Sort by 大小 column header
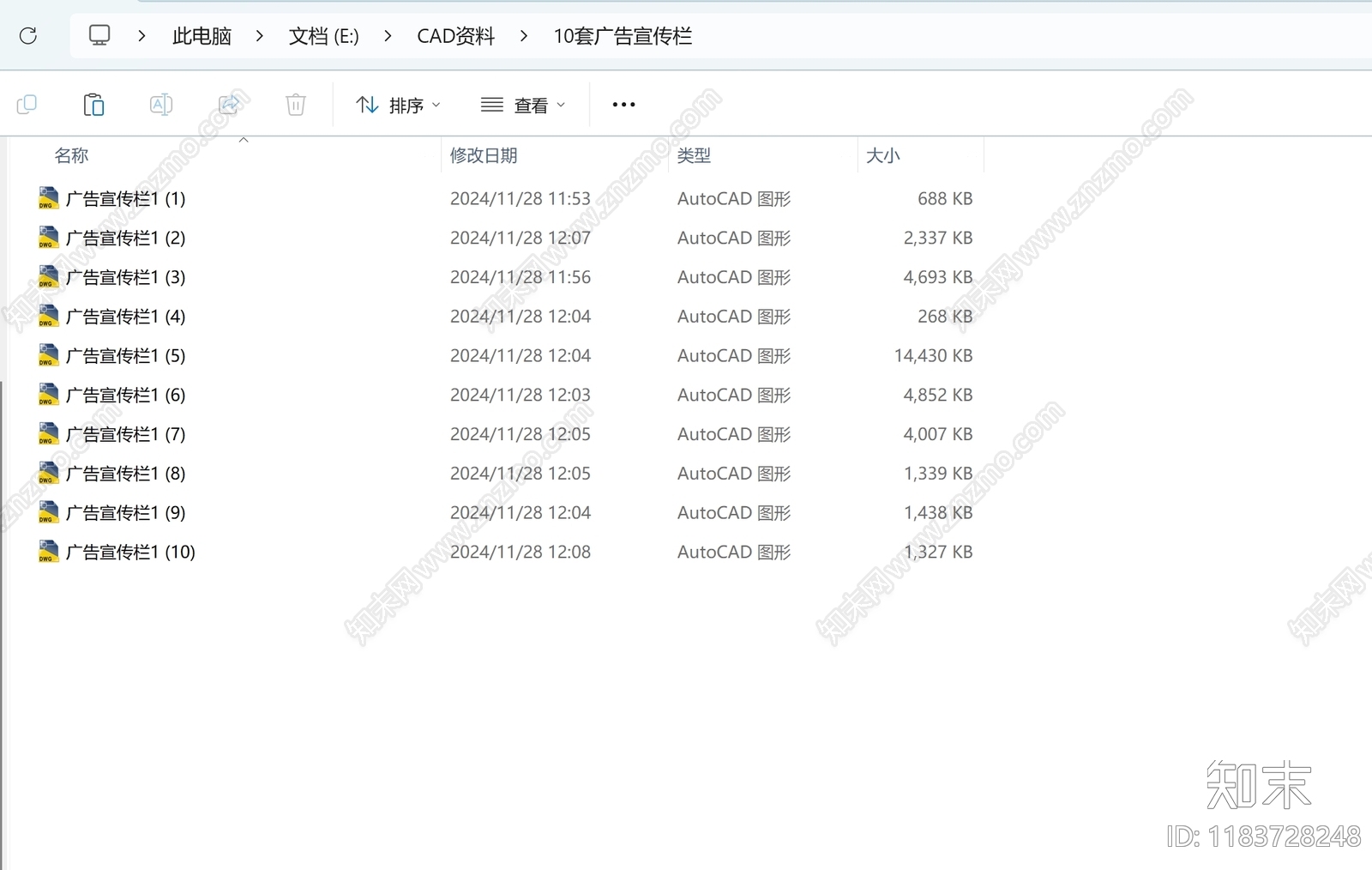Image resolution: width=1372 pixels, height=870 pixels. click(882, 155)
